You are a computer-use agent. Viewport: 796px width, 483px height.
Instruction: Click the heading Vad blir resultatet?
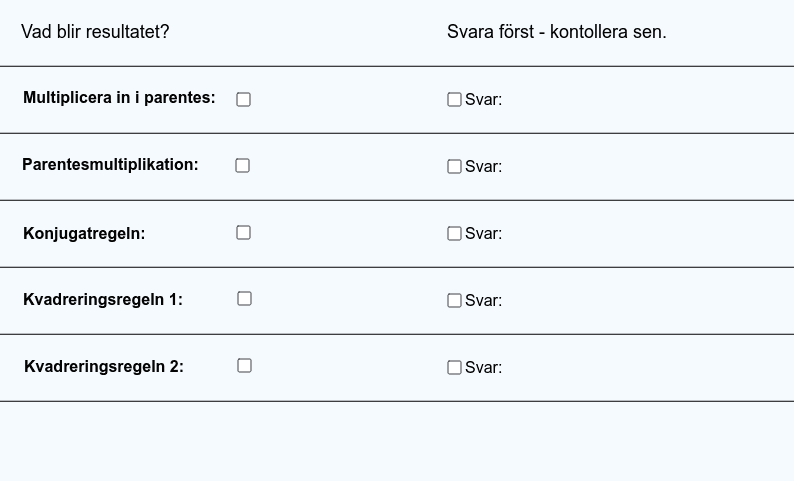pos(95,32)
